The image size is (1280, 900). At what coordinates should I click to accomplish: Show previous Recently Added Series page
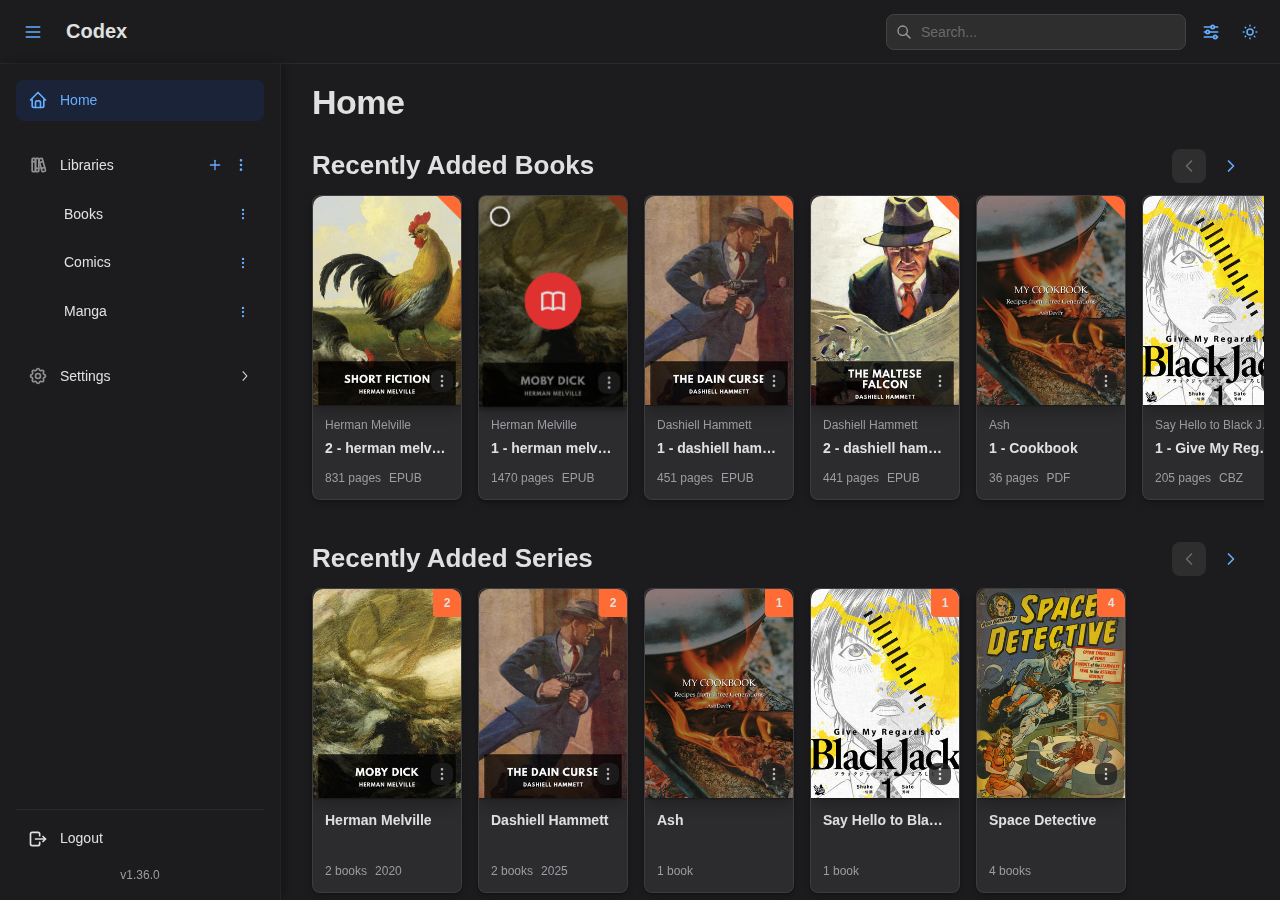pos(1189,559)
